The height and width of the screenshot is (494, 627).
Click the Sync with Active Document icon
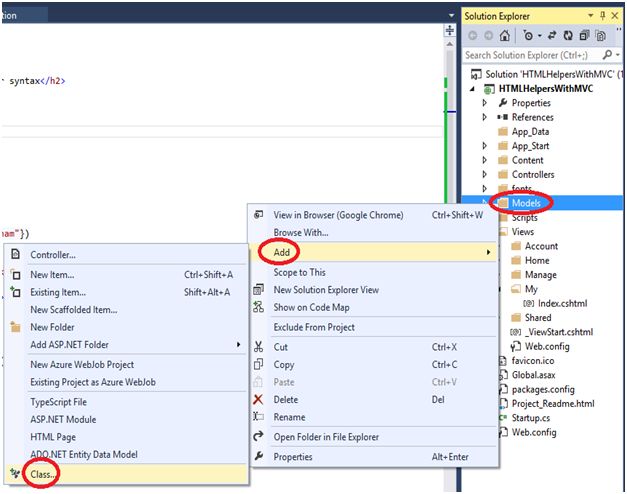click(x=552, y=36)
